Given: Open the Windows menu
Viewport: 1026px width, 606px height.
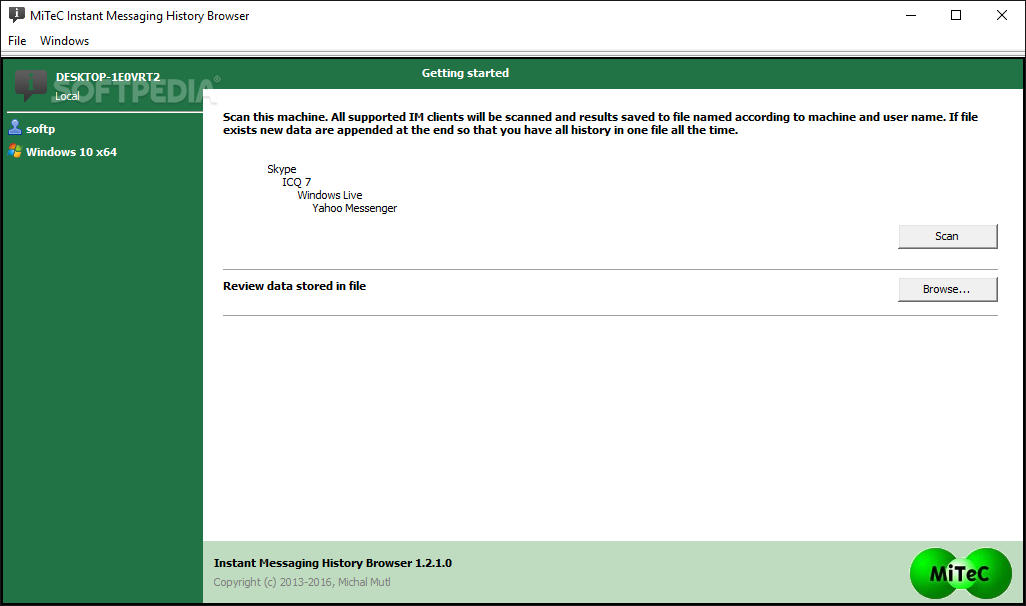Looking at the screenshot, I should coord(64,41).
